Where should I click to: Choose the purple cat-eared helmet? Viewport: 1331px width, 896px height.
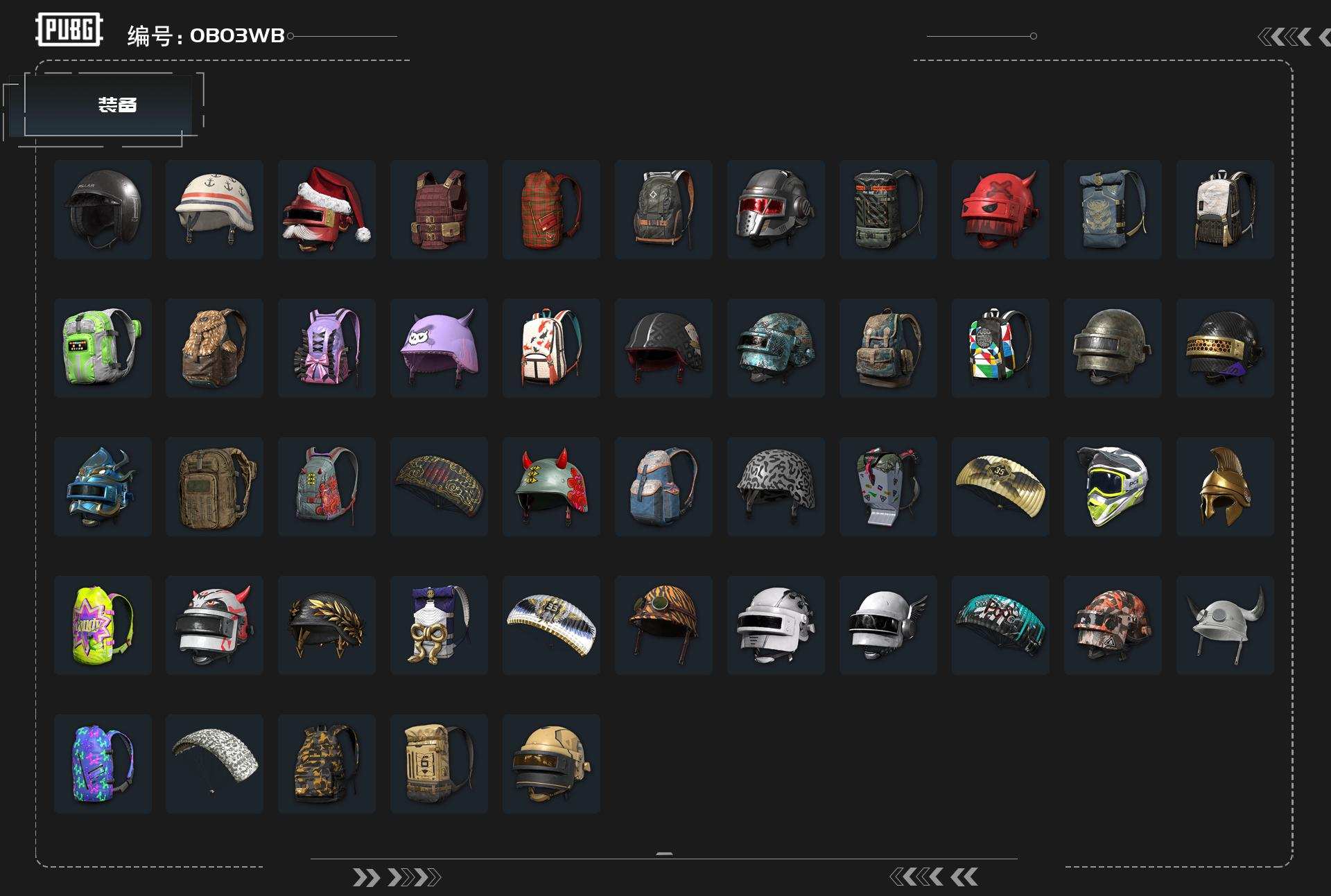440,348
